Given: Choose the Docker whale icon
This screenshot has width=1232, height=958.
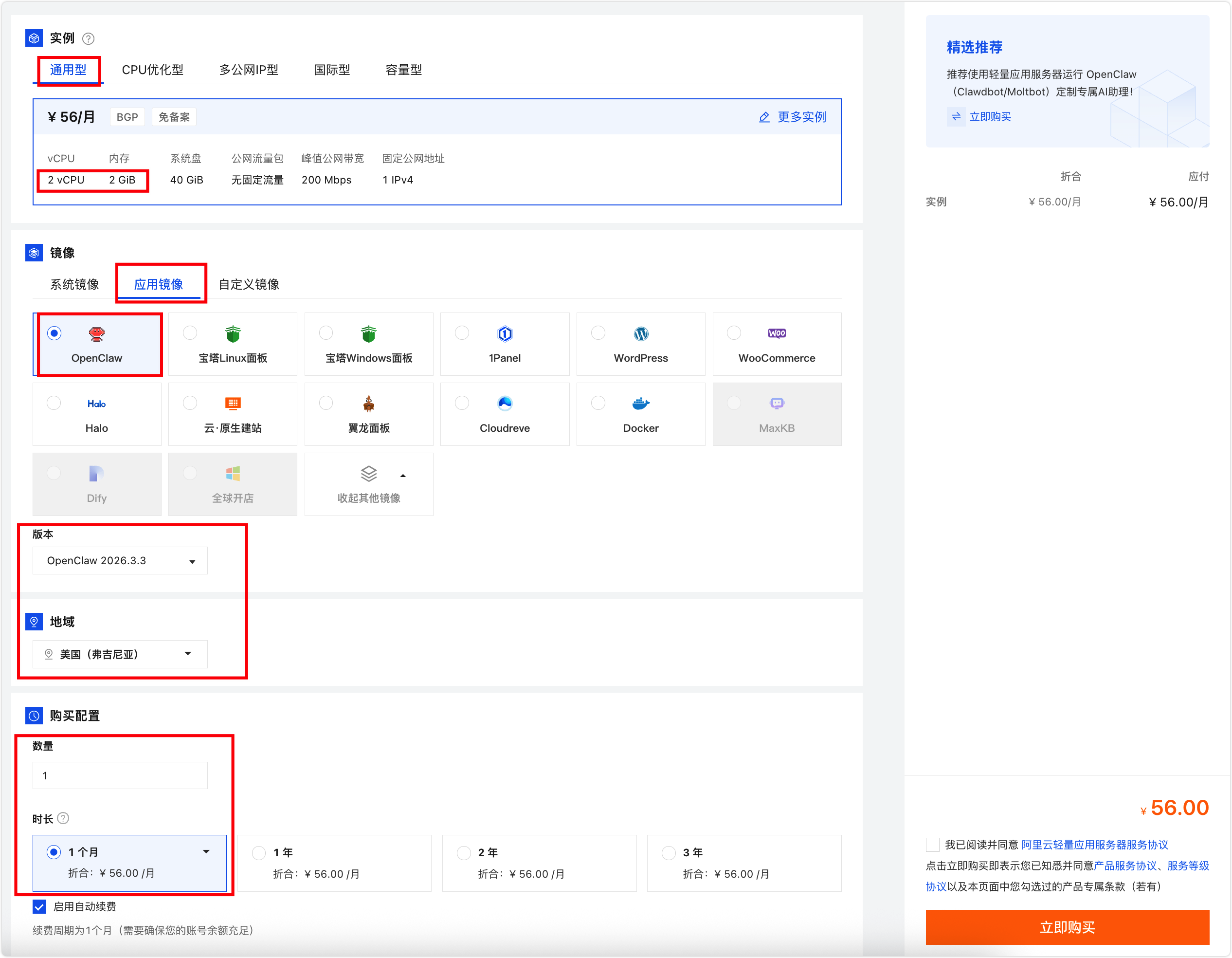Looking at the screenshot, I should (640, 404).
